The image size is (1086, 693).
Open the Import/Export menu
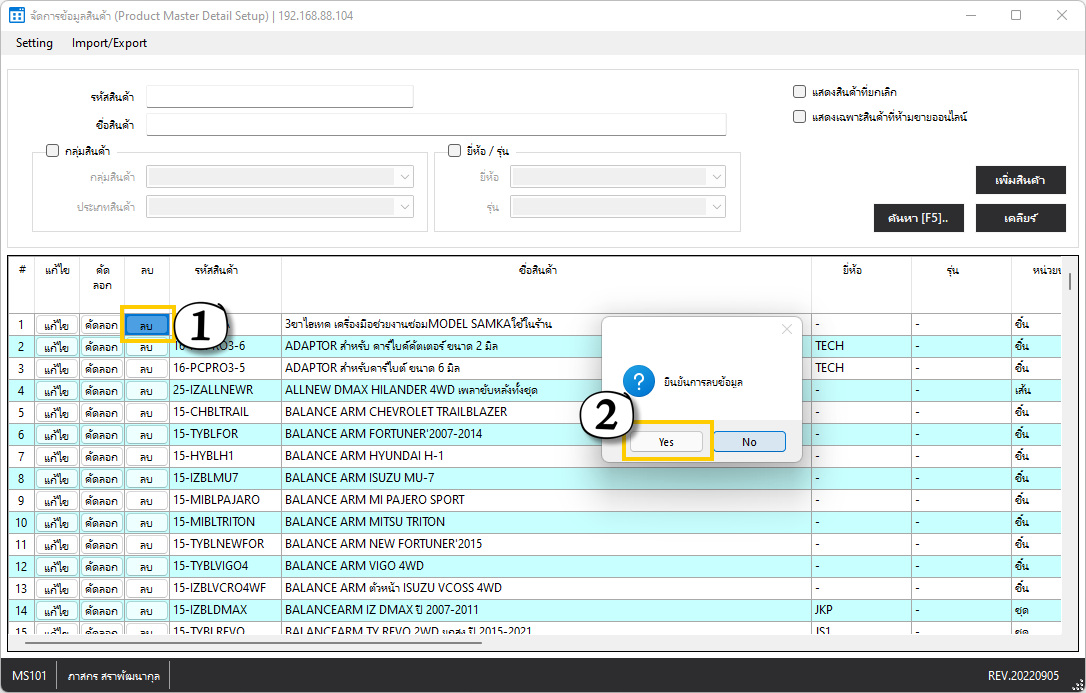tap(109, 43)
